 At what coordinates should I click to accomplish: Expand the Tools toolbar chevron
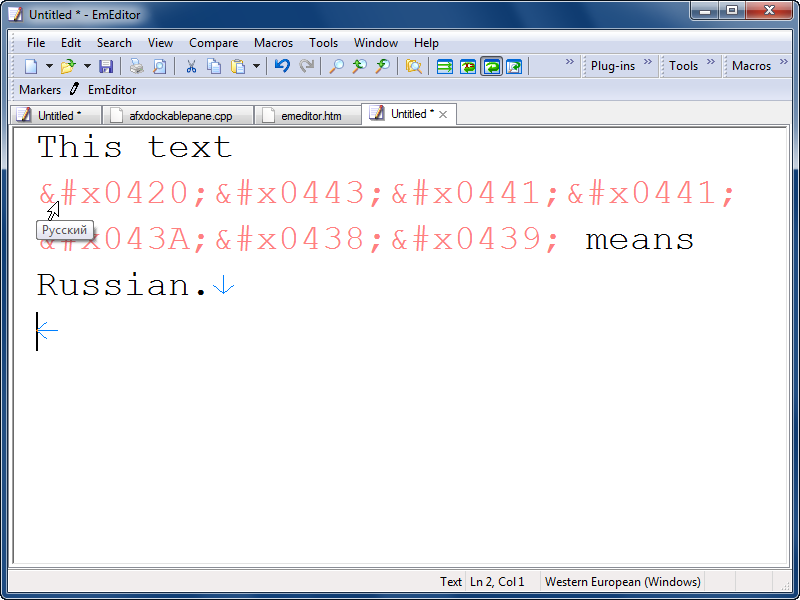point(710,62)
